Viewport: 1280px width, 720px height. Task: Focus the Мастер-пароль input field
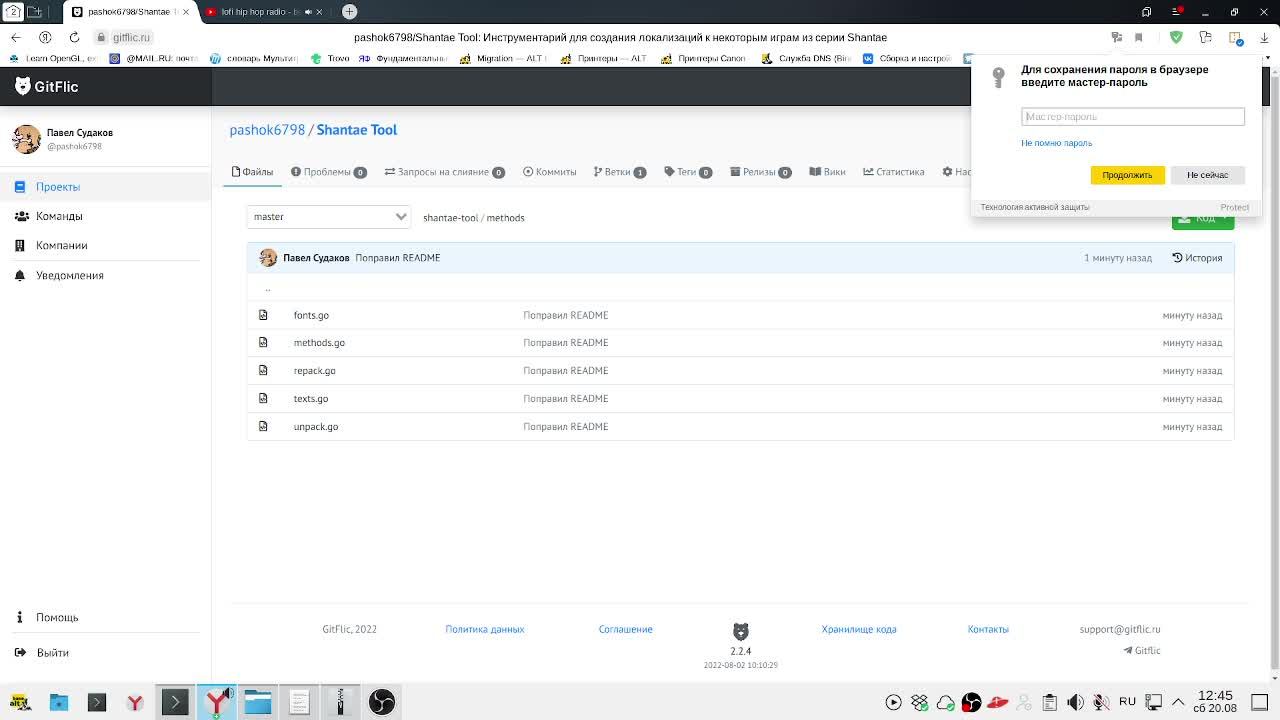[1133, 117]
